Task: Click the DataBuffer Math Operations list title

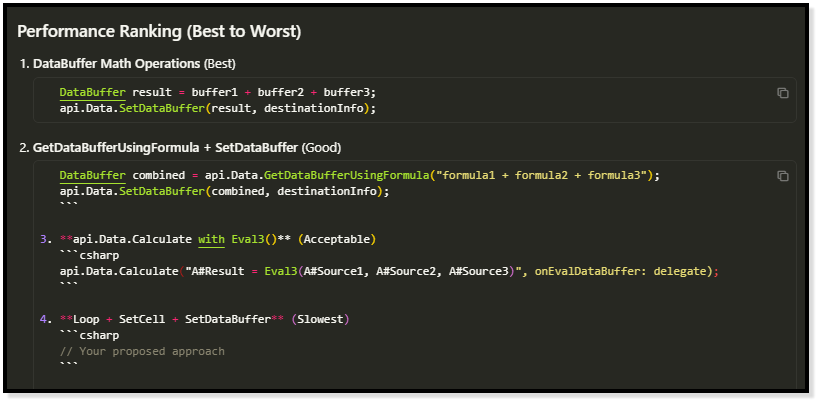Action: click(116, 64)
